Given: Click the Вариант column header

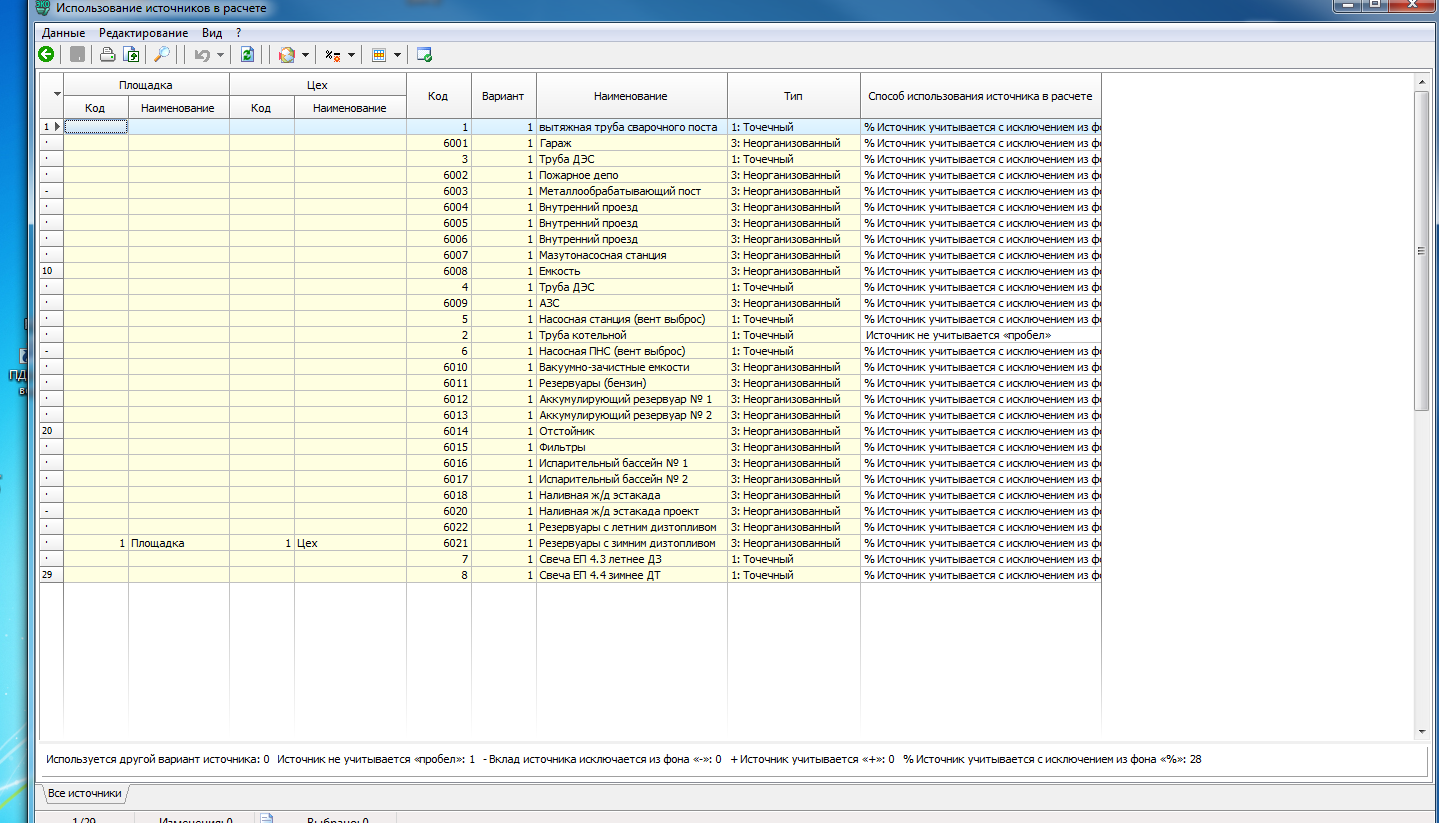Looking at the screenshot, I should (x=503, y=96).
